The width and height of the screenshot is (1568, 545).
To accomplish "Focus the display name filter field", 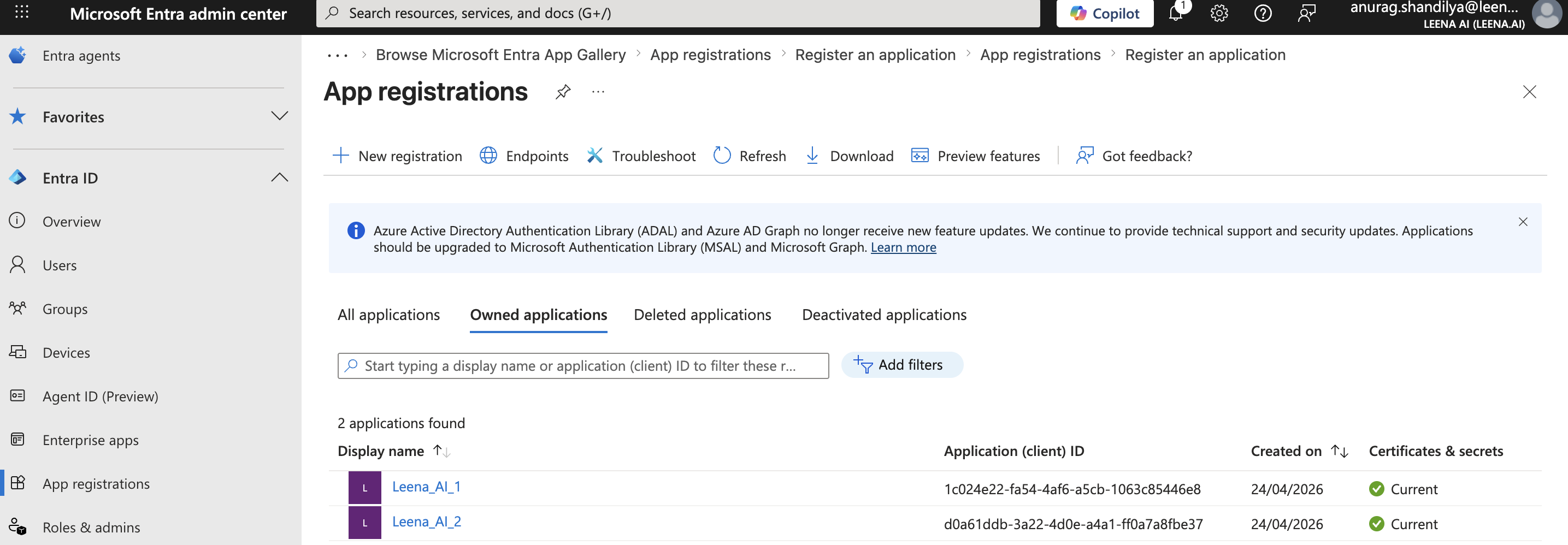I will click(x=582, y=365).
